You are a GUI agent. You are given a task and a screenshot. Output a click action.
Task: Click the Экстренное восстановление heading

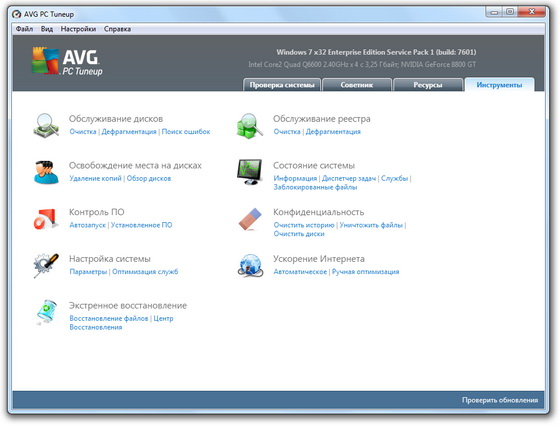(x=128, y=306)
